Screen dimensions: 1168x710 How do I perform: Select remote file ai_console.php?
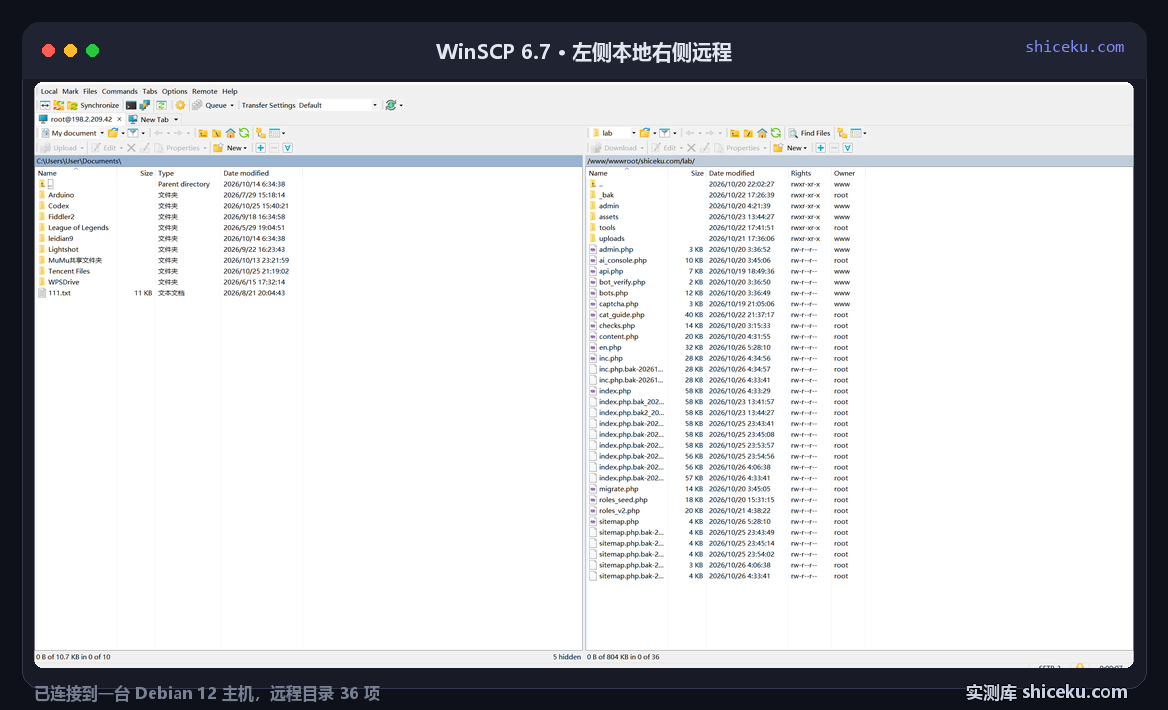(623, 261)
